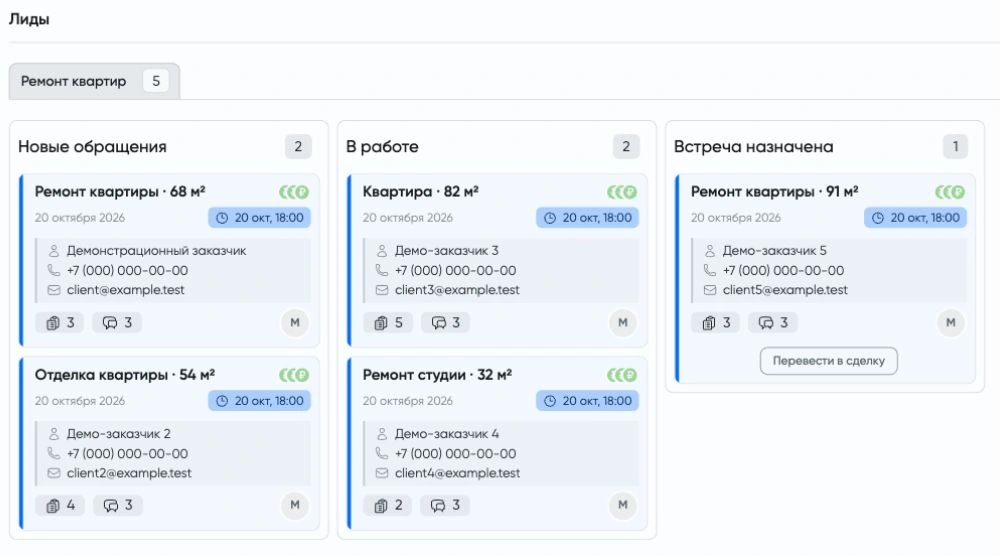
Task: Click the В работе column title
Action: point(382,147)
